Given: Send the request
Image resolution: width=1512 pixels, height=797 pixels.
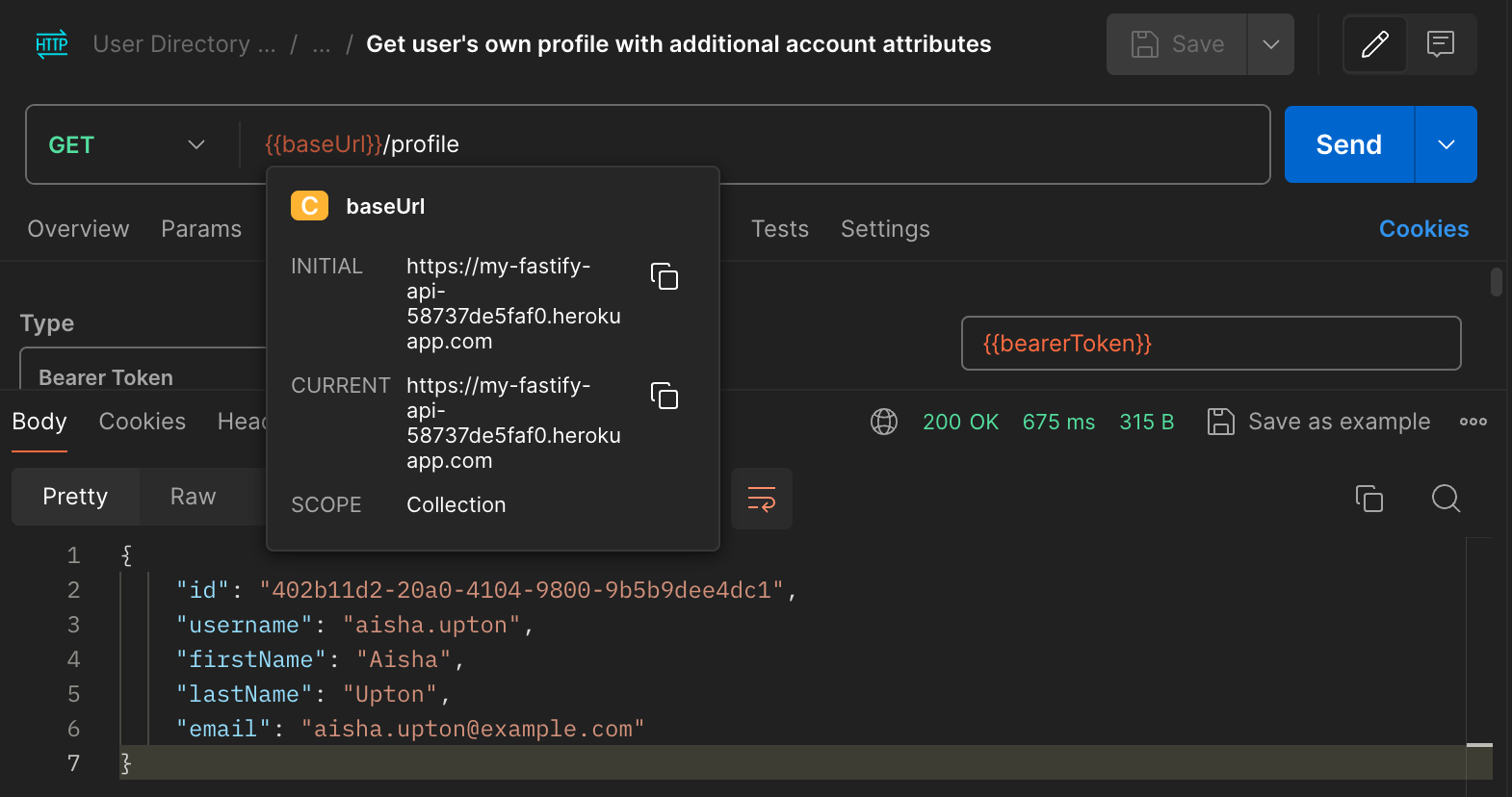Looking at the screenshot, I should [x=1349, y=144].
